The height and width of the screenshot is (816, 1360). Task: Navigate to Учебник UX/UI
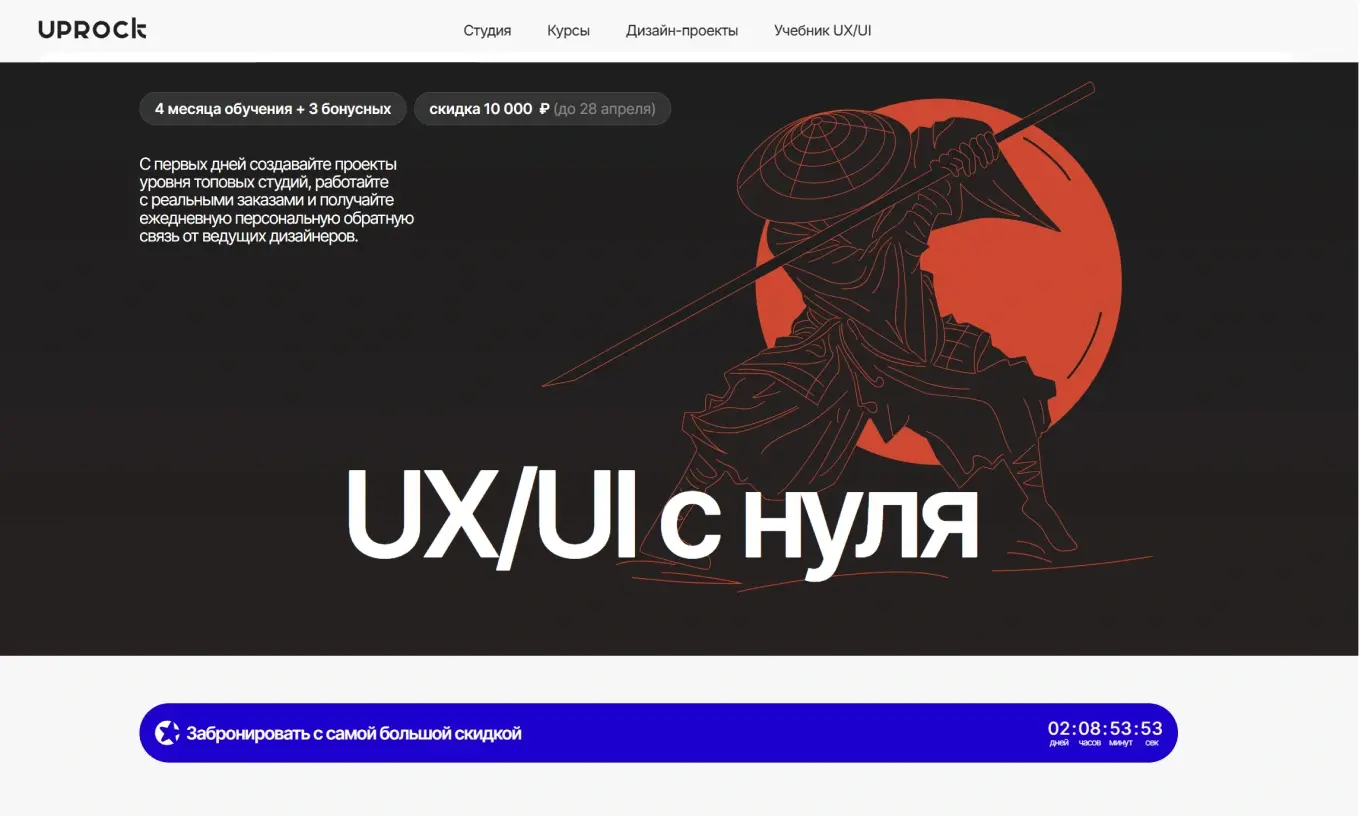tap(822, 30)
